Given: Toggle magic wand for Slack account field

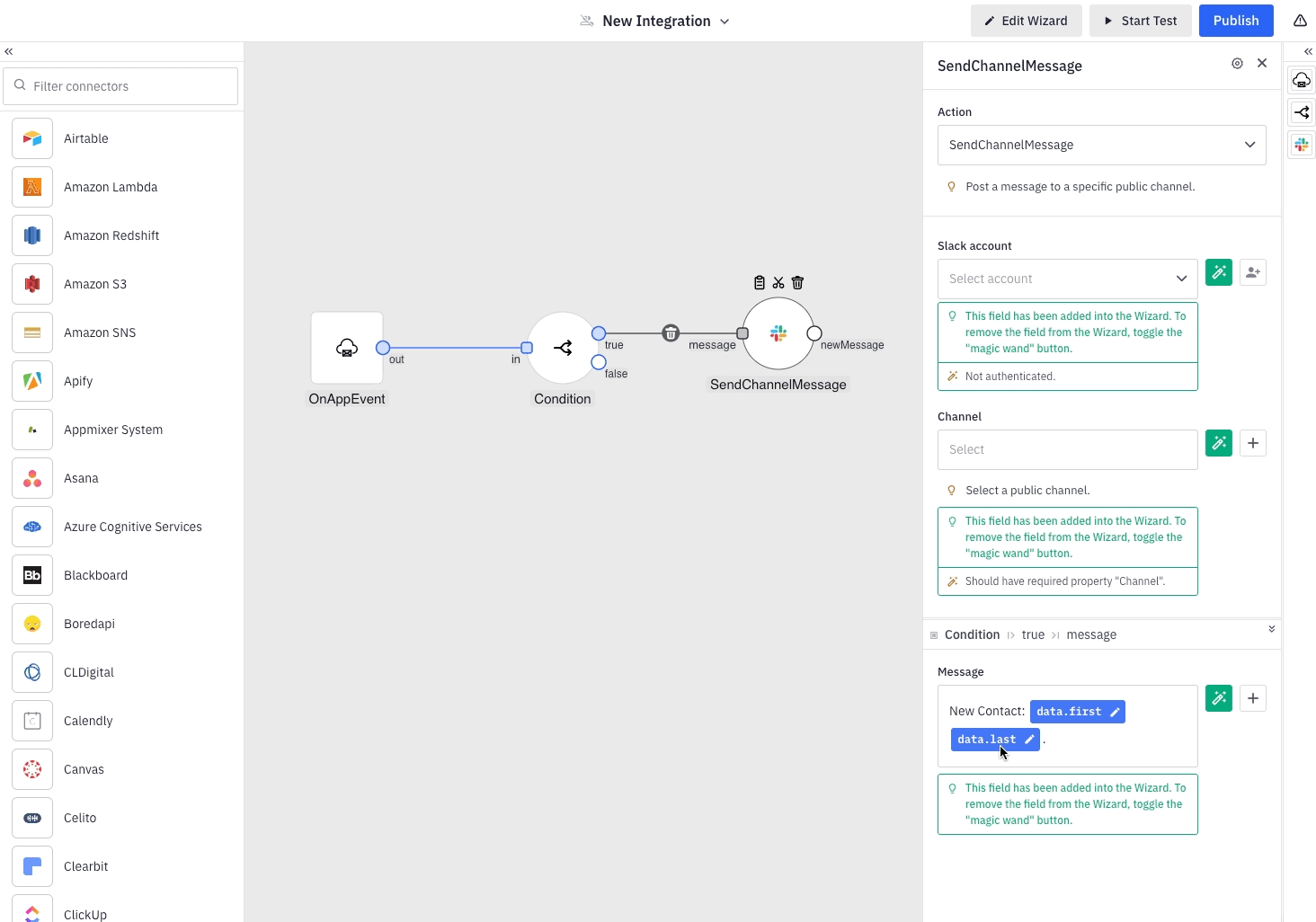Looking at the screenshot, I should 1218,272.
